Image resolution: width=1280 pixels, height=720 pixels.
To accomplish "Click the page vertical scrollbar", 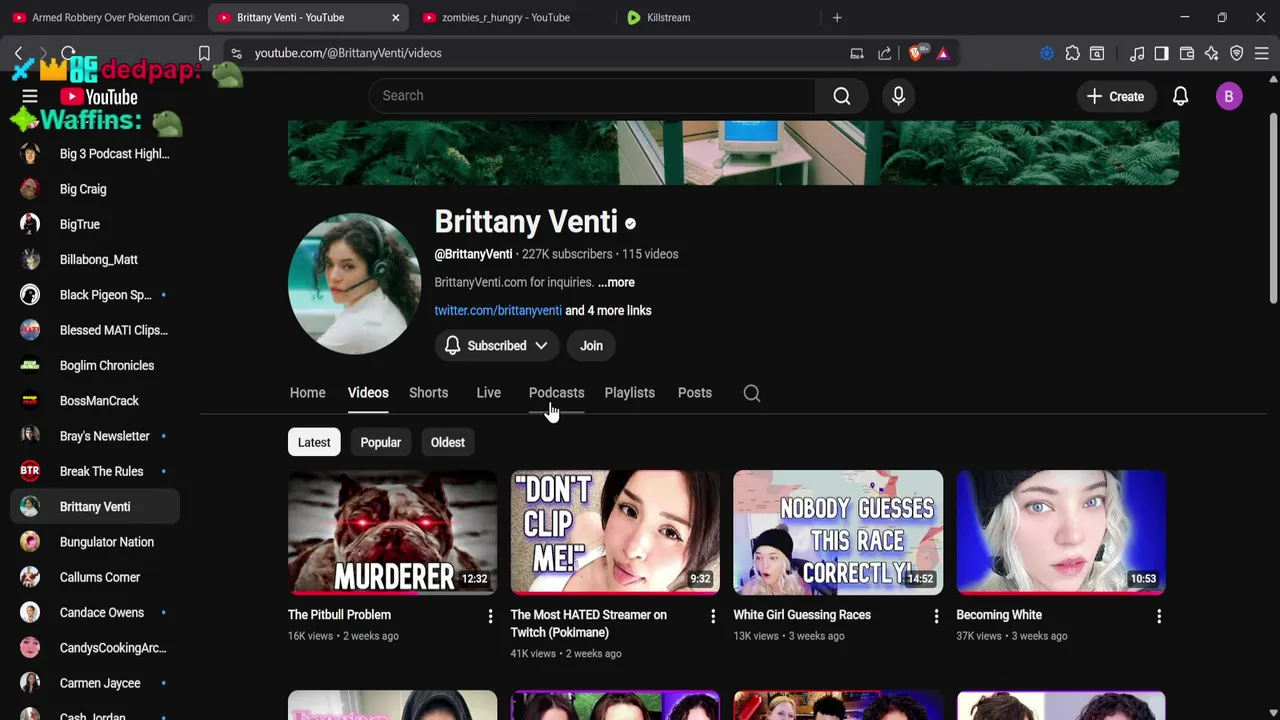I will (x=1273, y=210).
